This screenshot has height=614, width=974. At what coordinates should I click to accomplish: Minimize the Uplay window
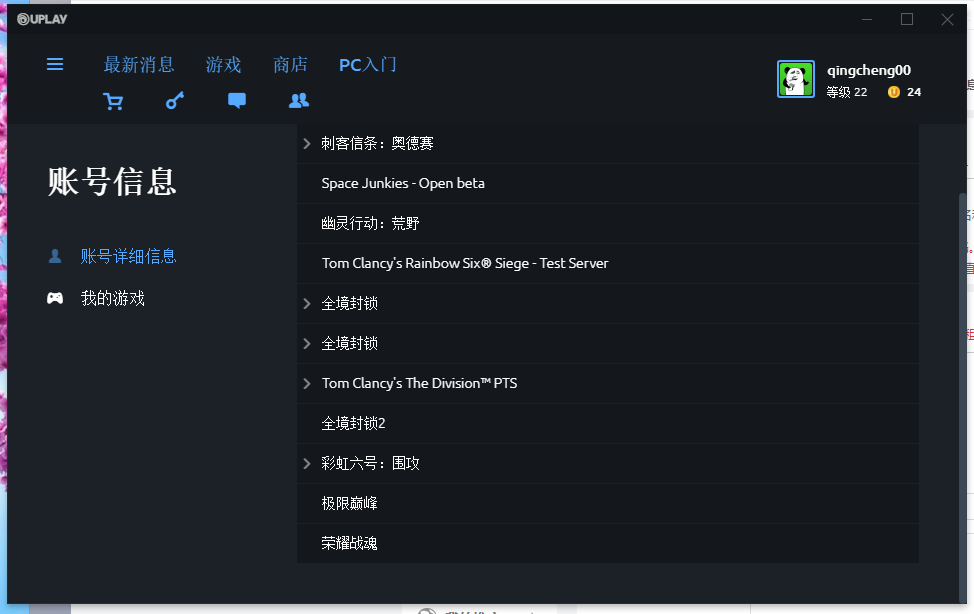pyautogui.click(x=867, y=19)
